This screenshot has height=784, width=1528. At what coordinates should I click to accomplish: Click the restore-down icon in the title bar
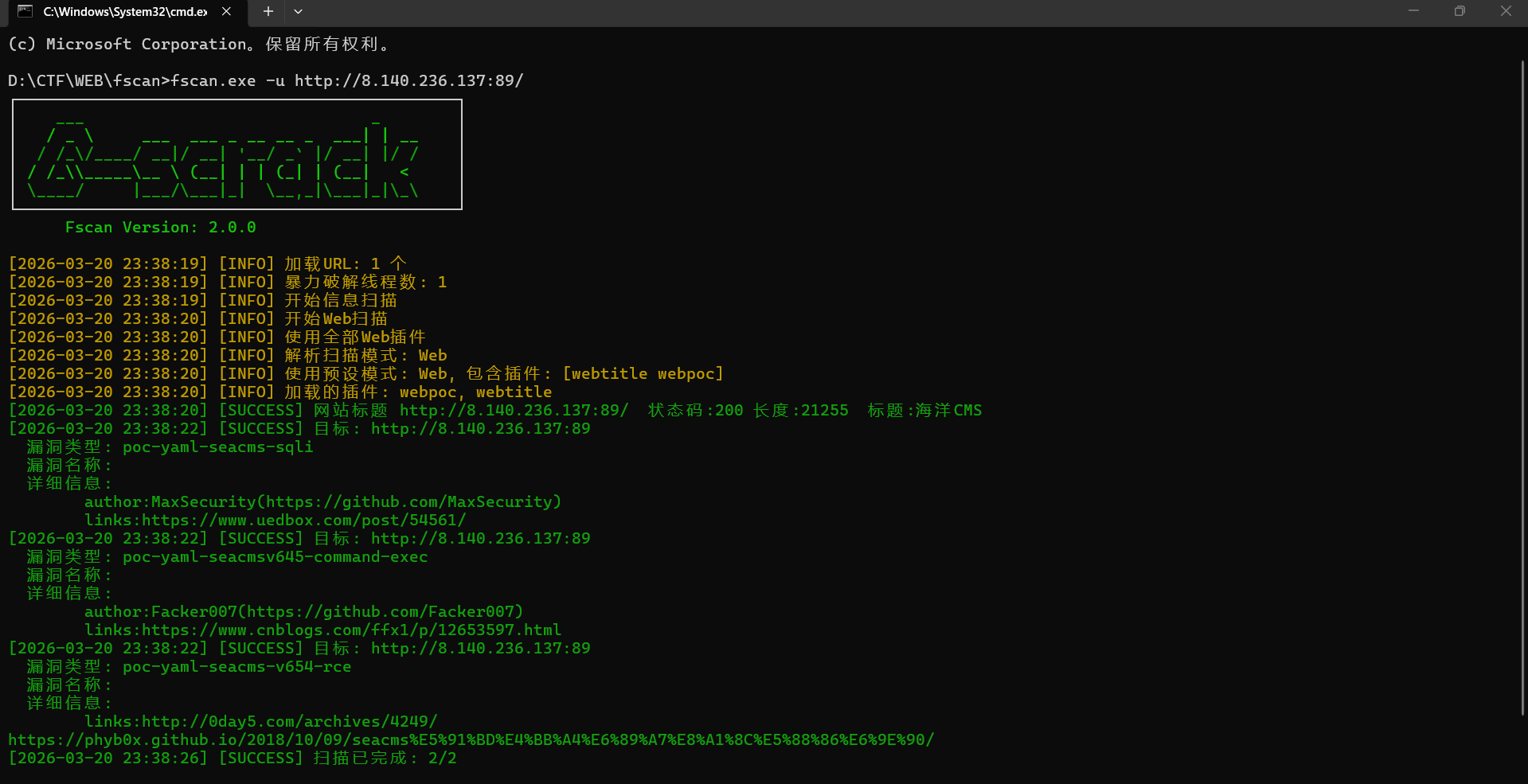[1460, 11]
